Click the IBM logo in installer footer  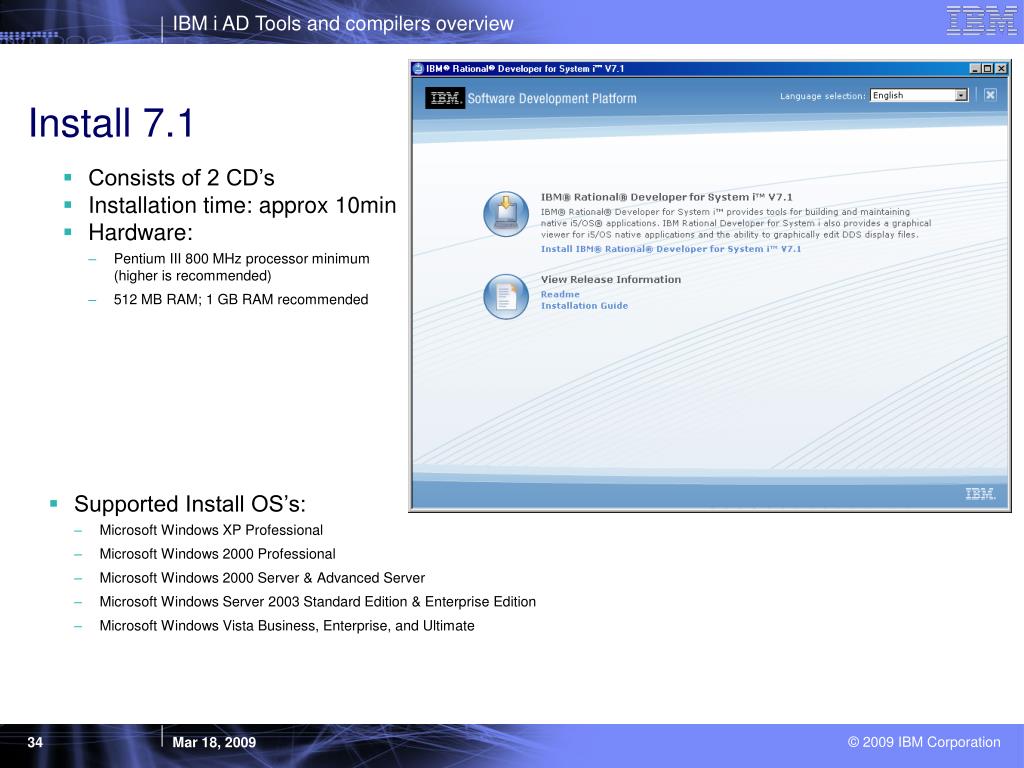click(x=980, y=494)
